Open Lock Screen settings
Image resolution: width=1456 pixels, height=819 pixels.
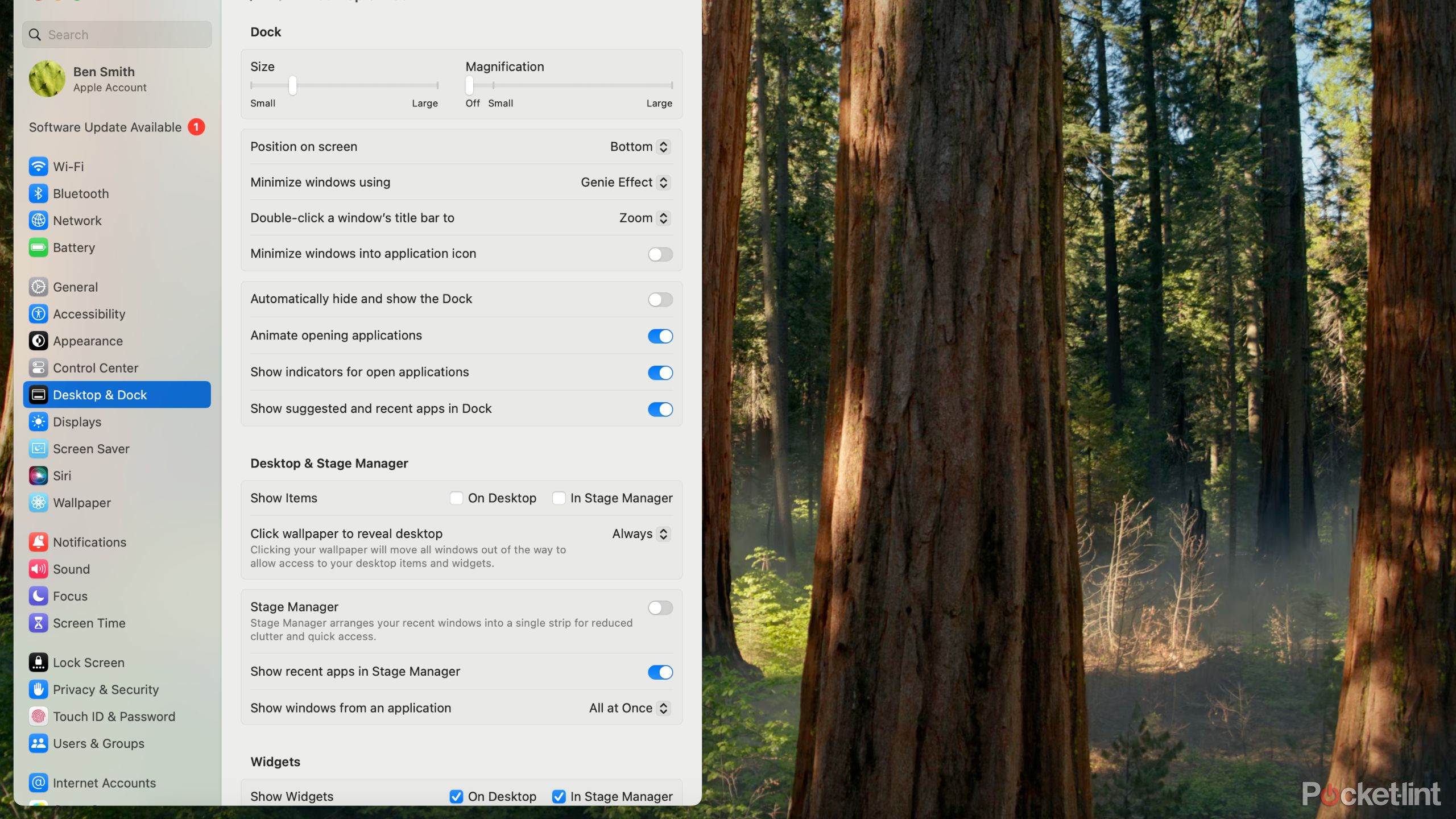coord(88,662)
